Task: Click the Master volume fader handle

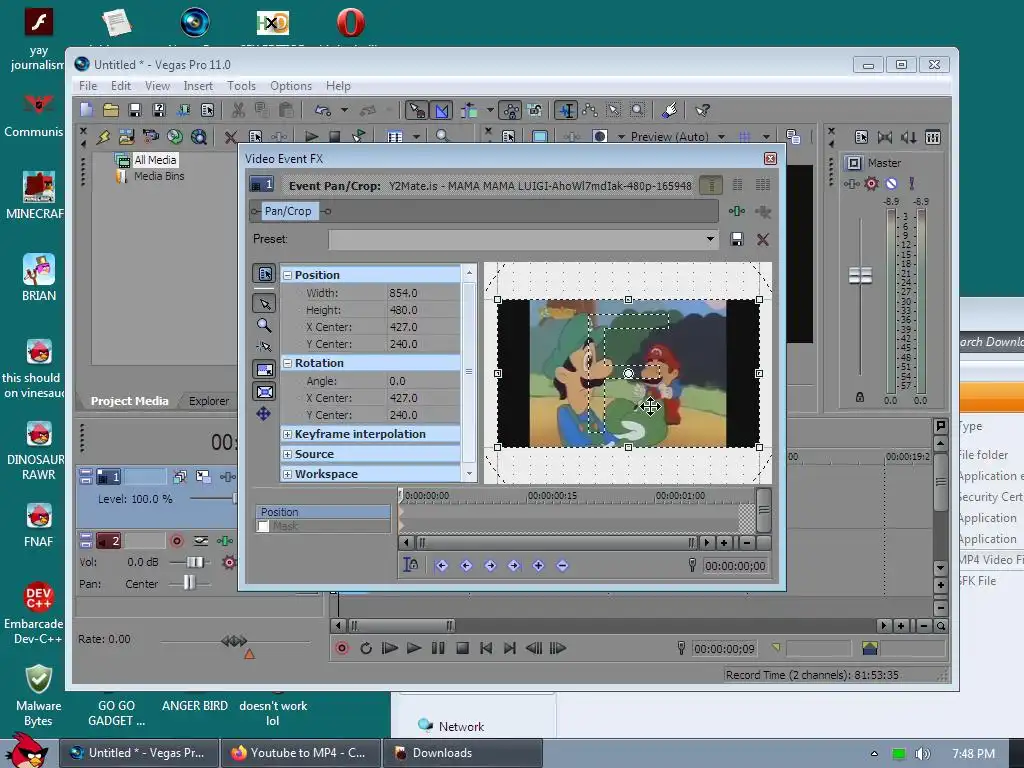Action: click(x=860, y=276)
